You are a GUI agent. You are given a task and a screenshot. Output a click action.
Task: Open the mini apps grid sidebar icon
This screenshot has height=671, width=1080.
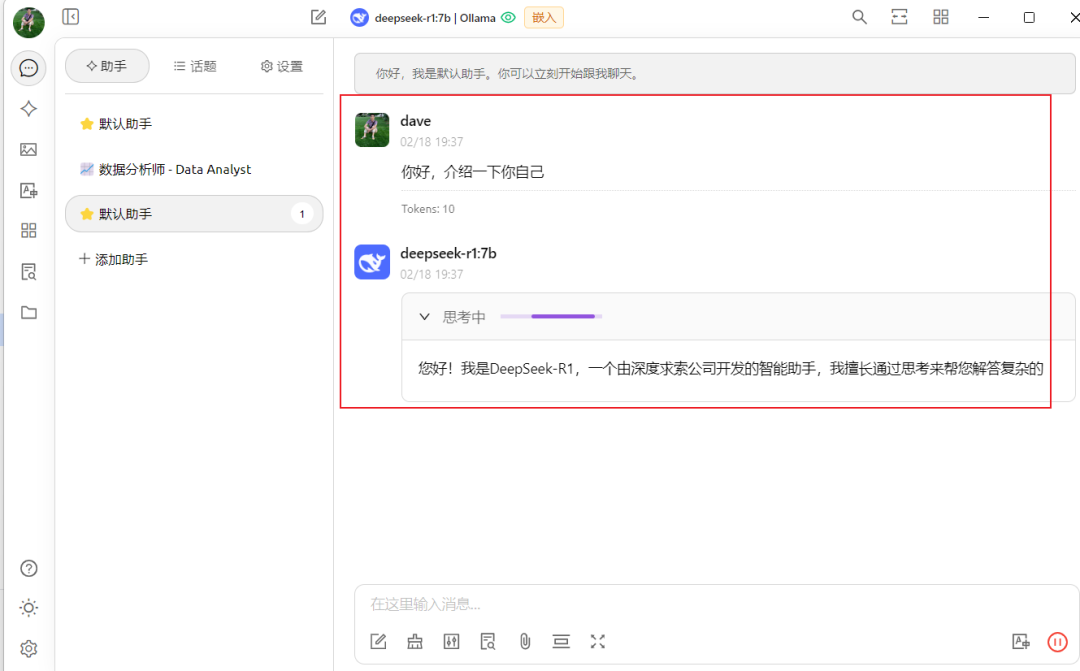coord(28,231)
